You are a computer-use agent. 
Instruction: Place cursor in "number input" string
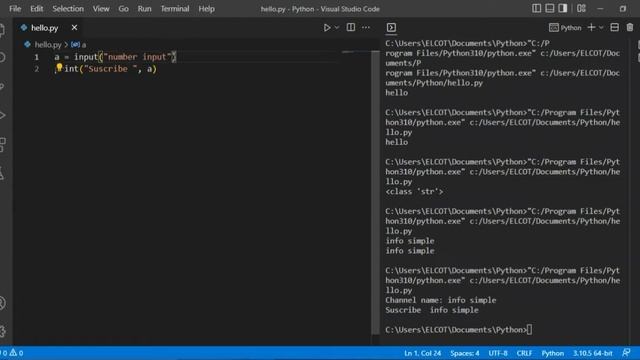[137, 57]
